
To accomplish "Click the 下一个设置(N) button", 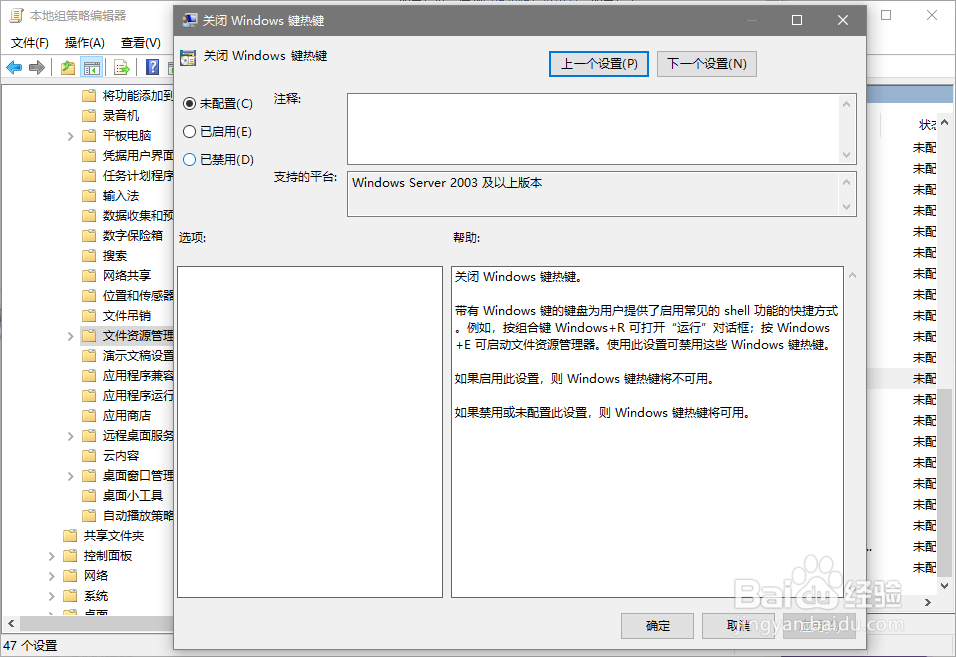I will (707, 64).
